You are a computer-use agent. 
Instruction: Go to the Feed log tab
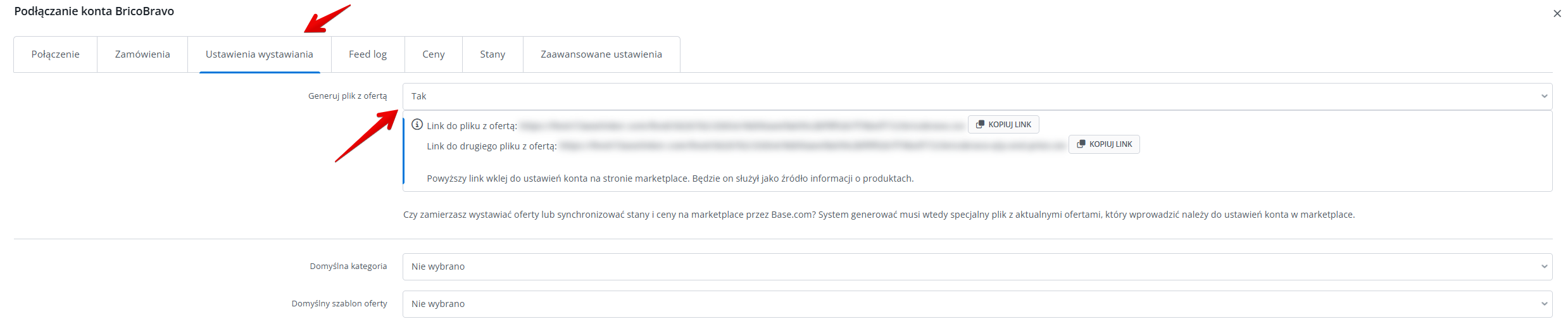pyautogui.click(x=368, y=54)
